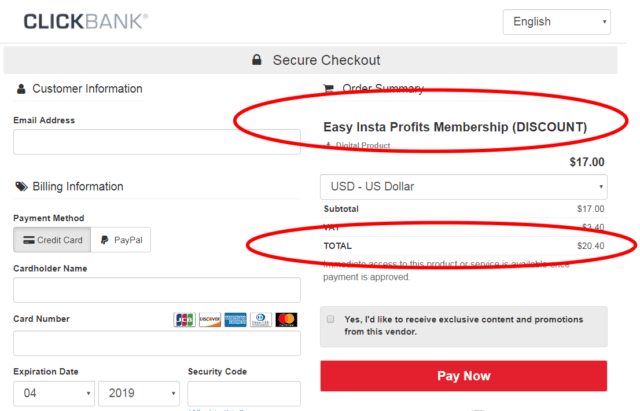Open the USD - US Dollar currency dropdown
640x411 pixels.
(464, 187)
